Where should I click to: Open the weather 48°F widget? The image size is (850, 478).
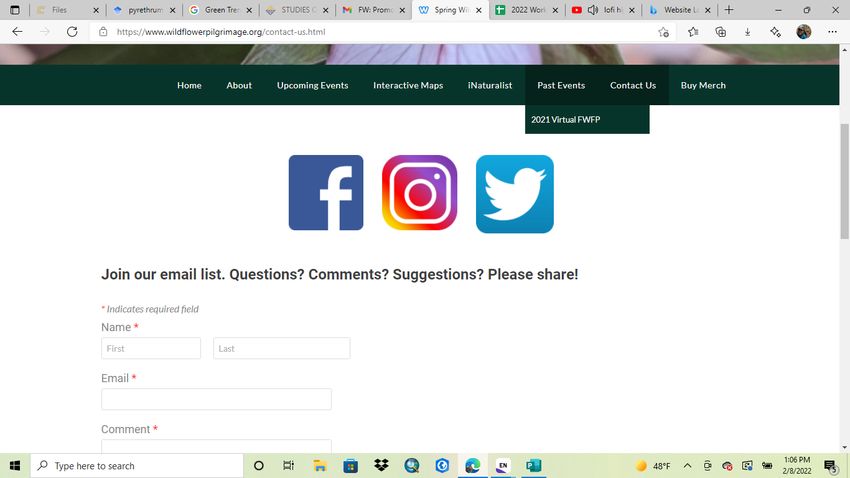point(653,466)
